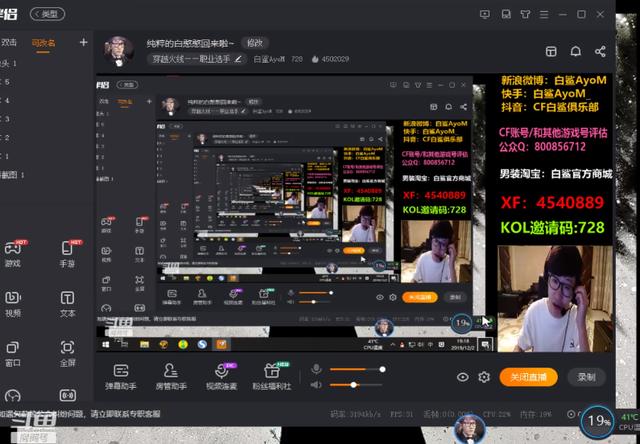Add a 文本 text source in main sidebar
Screen dimensions: 640x444
(68, 304)
